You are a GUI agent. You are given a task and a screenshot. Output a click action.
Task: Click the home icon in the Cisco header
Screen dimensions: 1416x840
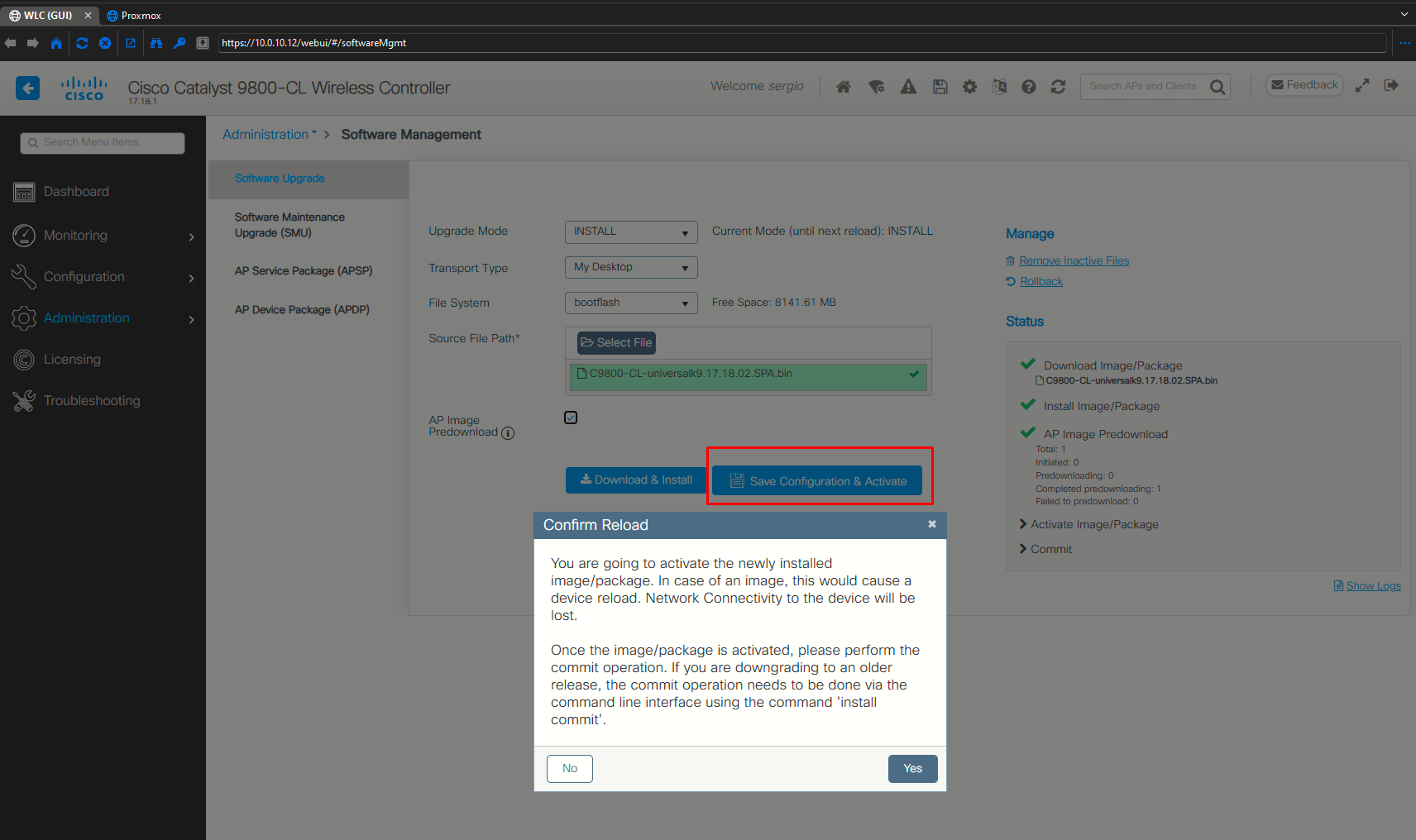[844, 87]
